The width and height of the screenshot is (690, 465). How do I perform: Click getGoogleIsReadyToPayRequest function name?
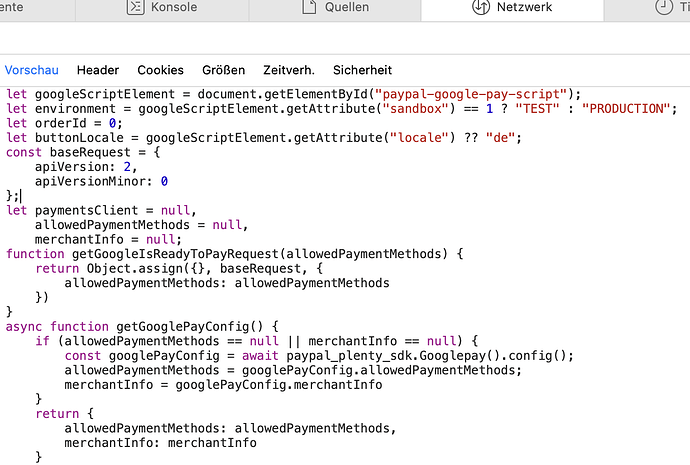175,254
